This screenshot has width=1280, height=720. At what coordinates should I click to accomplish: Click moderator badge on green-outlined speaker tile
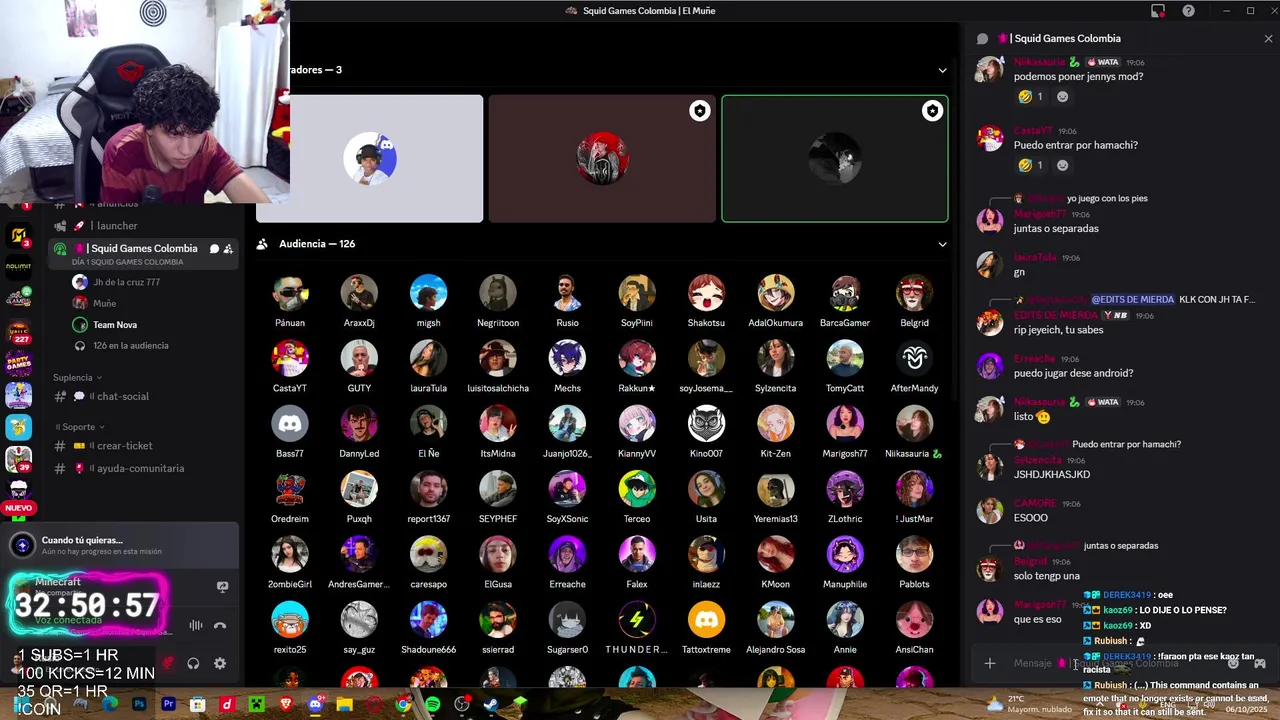click(932, 111)
